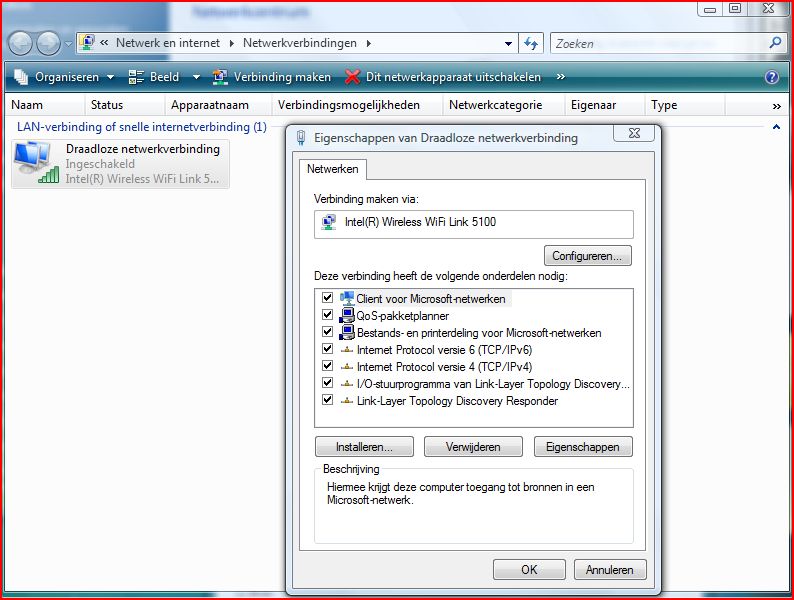Click Verbinding maken in the toolbar

click(x=271, y=77)
